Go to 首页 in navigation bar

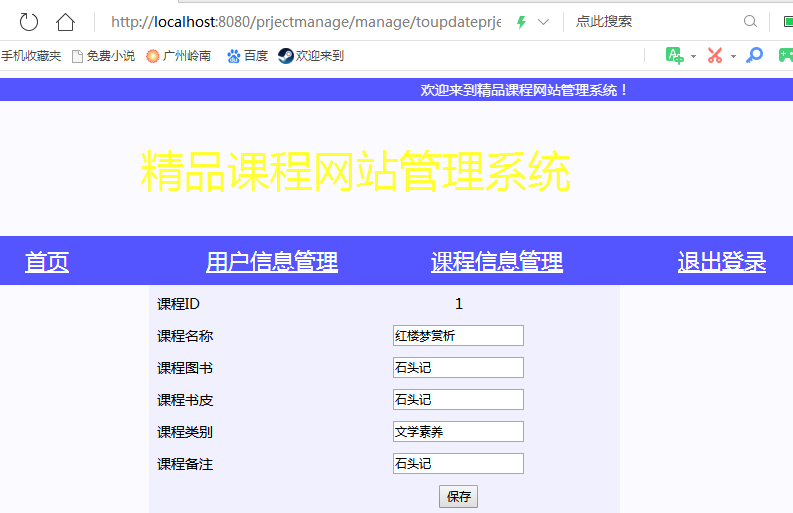coord(47,262)
